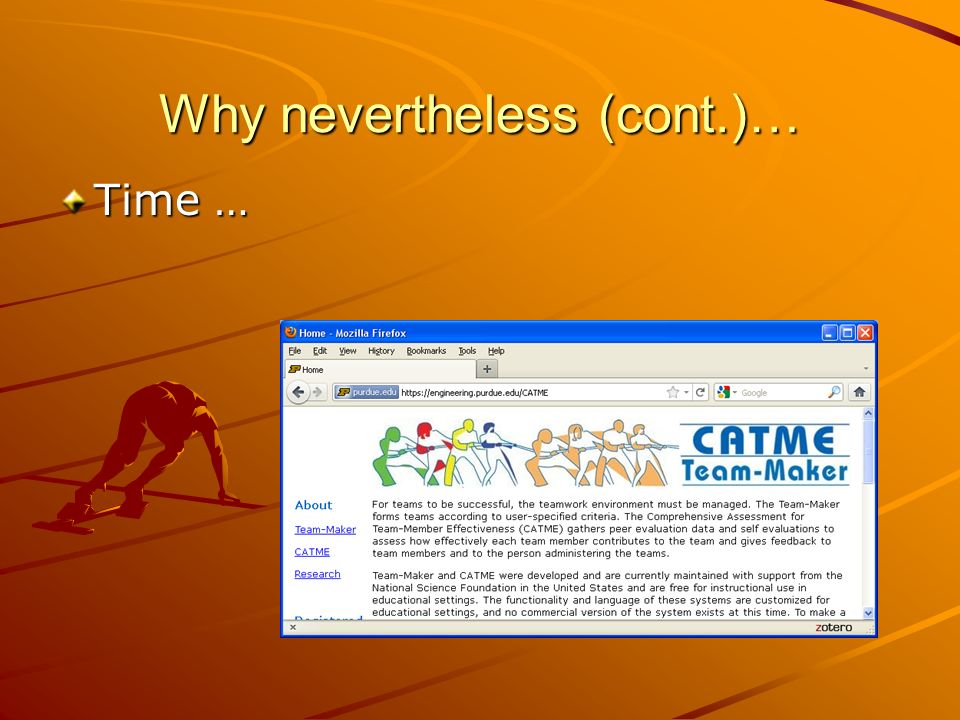
Task: Open the File menu
Action: 294,351
